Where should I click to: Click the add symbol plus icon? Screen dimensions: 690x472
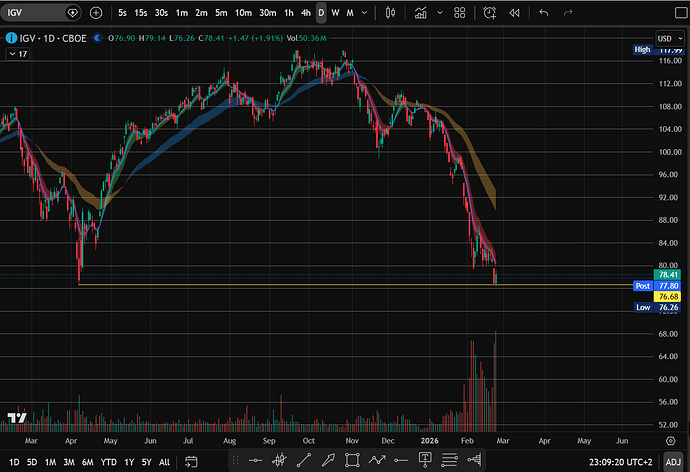pos(95,13)
